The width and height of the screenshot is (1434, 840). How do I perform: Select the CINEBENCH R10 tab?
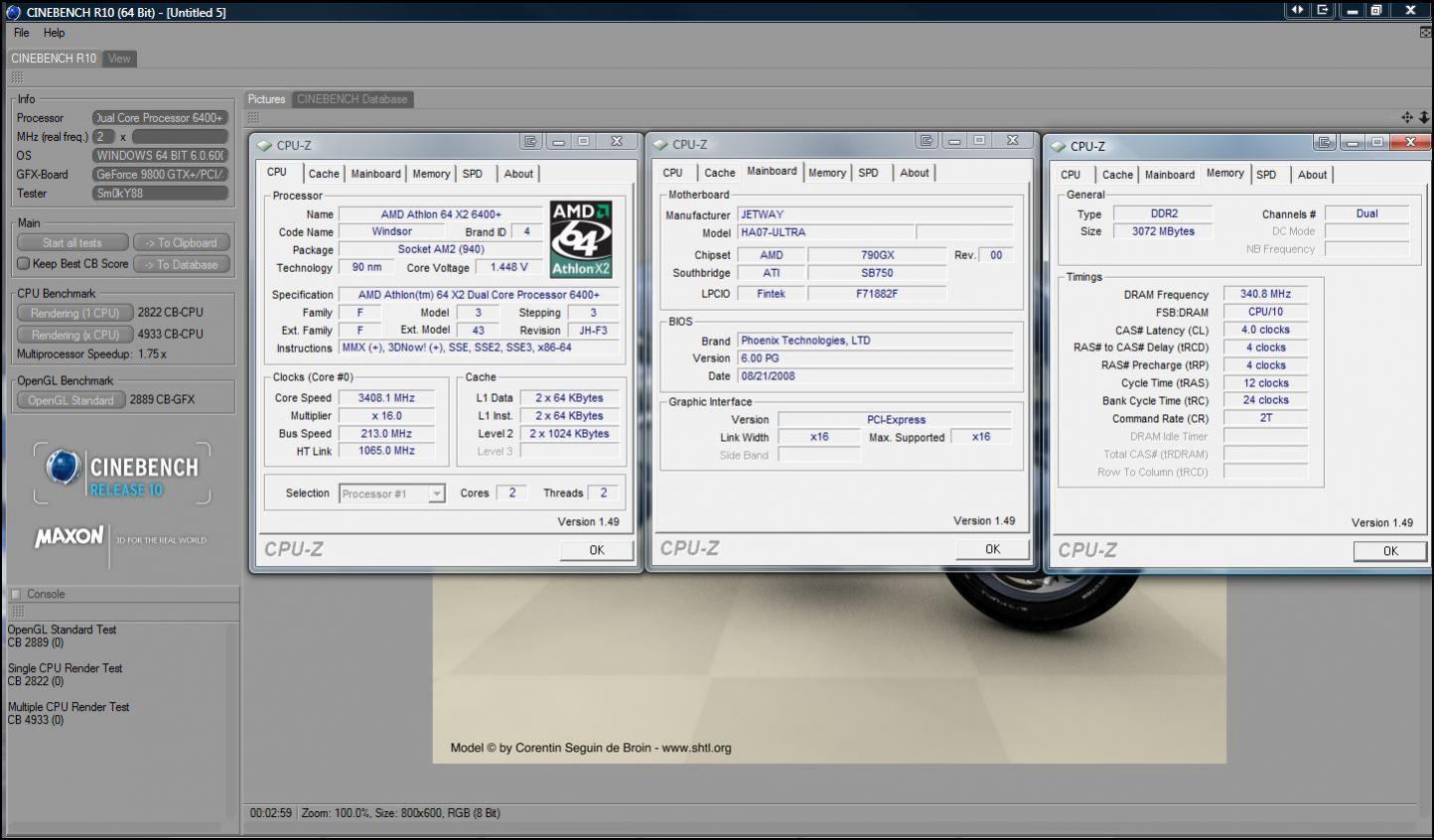click(x=54, y=59)
